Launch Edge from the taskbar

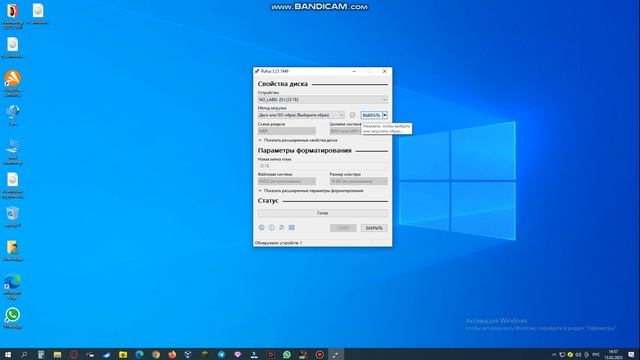point(139,354)
